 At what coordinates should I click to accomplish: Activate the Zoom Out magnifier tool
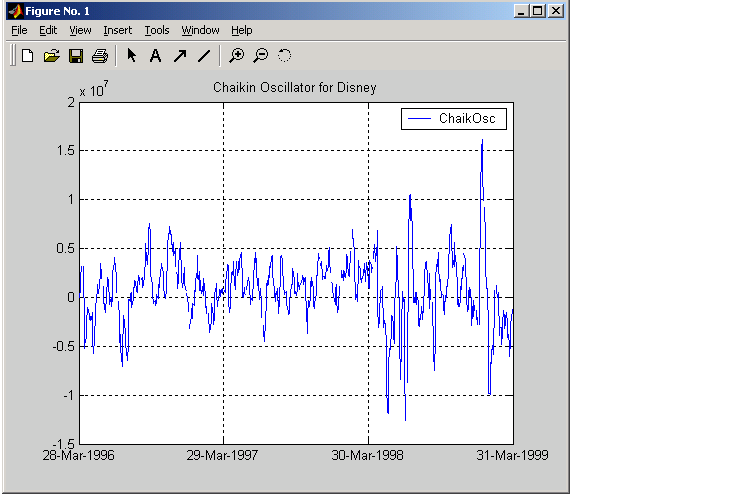coord(261,56)
